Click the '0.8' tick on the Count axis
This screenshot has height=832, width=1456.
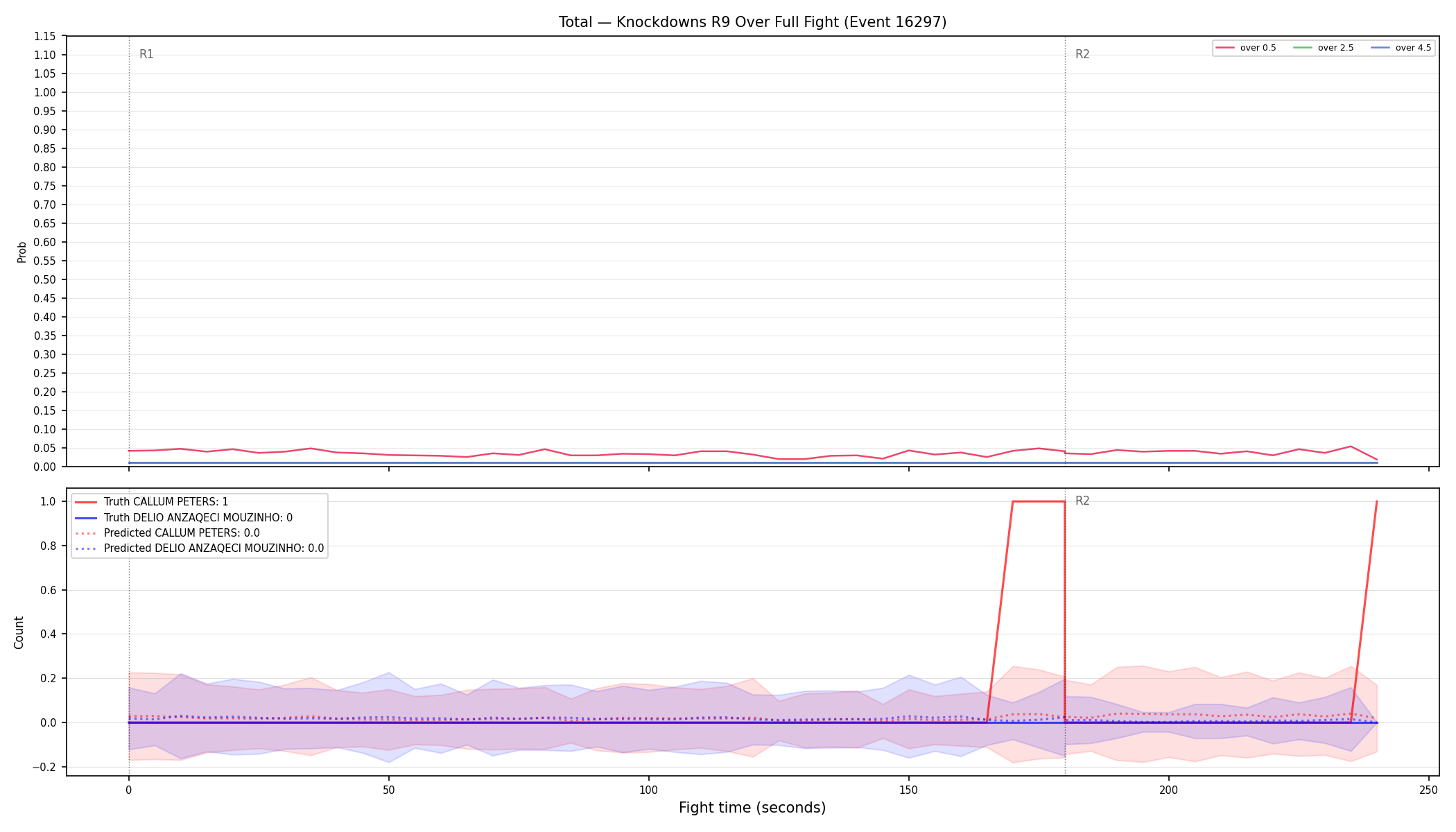click(x=49, y=546)
